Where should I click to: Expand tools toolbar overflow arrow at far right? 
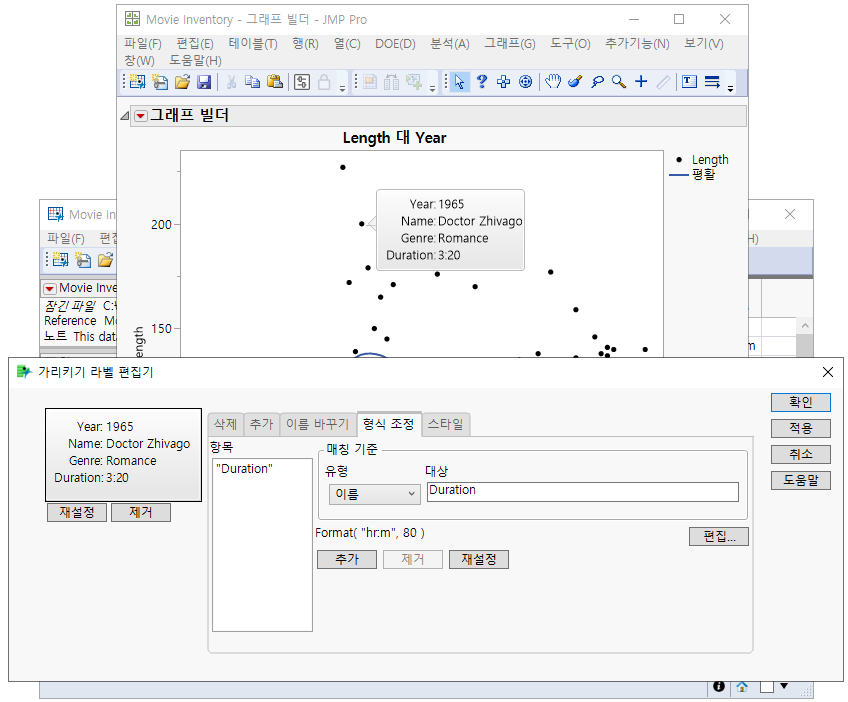[x=730, y=89]
